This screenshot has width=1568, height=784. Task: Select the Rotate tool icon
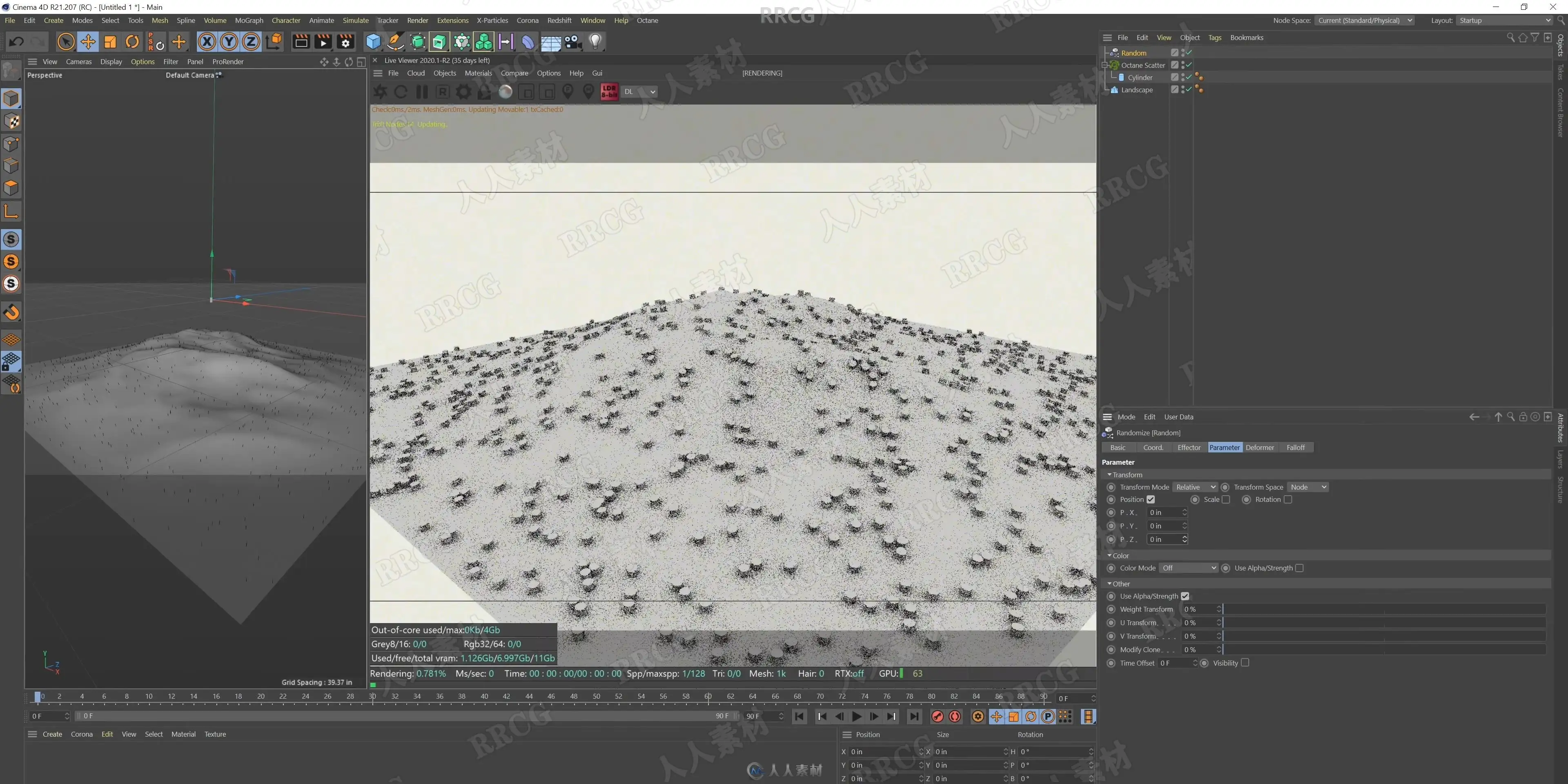click(132, 41)
